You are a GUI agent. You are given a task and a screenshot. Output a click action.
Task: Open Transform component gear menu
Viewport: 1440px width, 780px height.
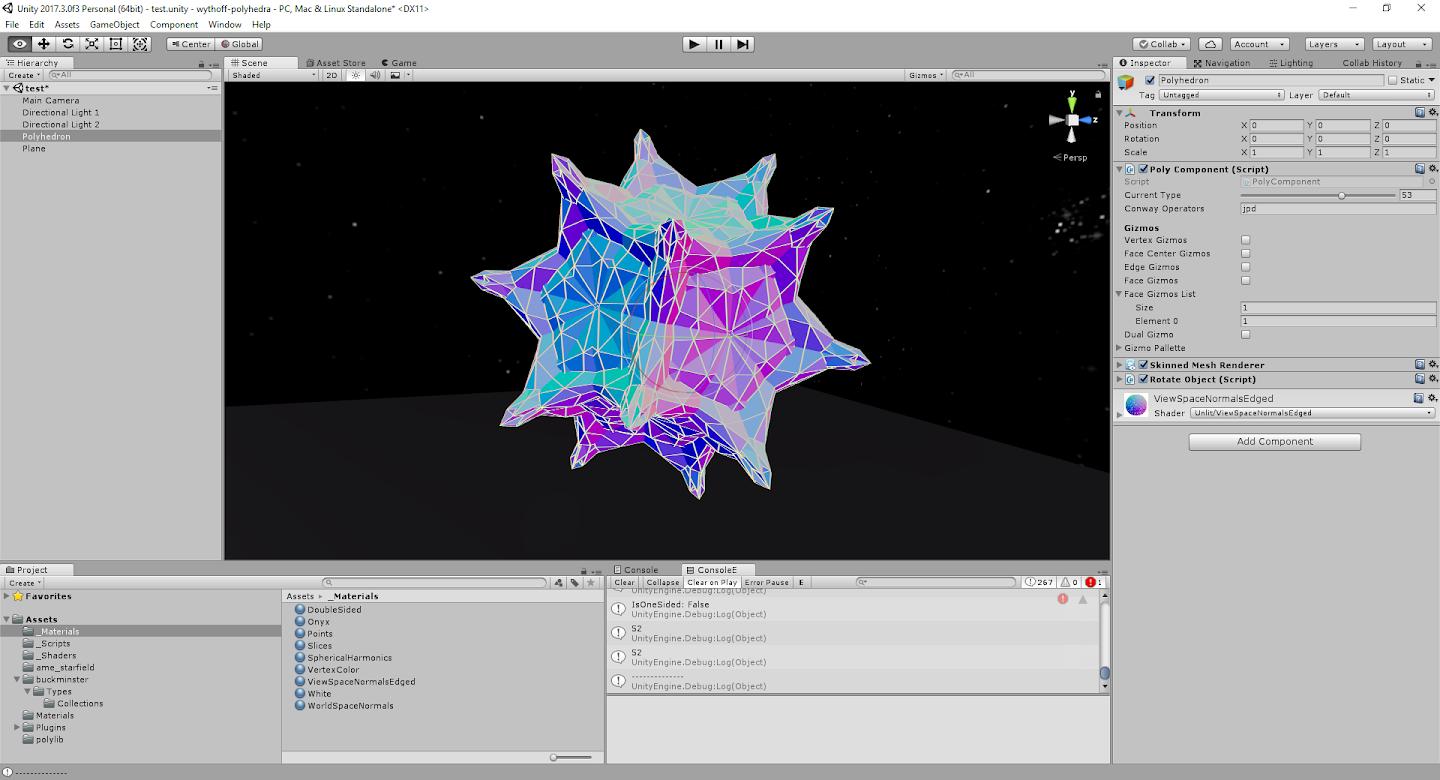[1432, 113]
